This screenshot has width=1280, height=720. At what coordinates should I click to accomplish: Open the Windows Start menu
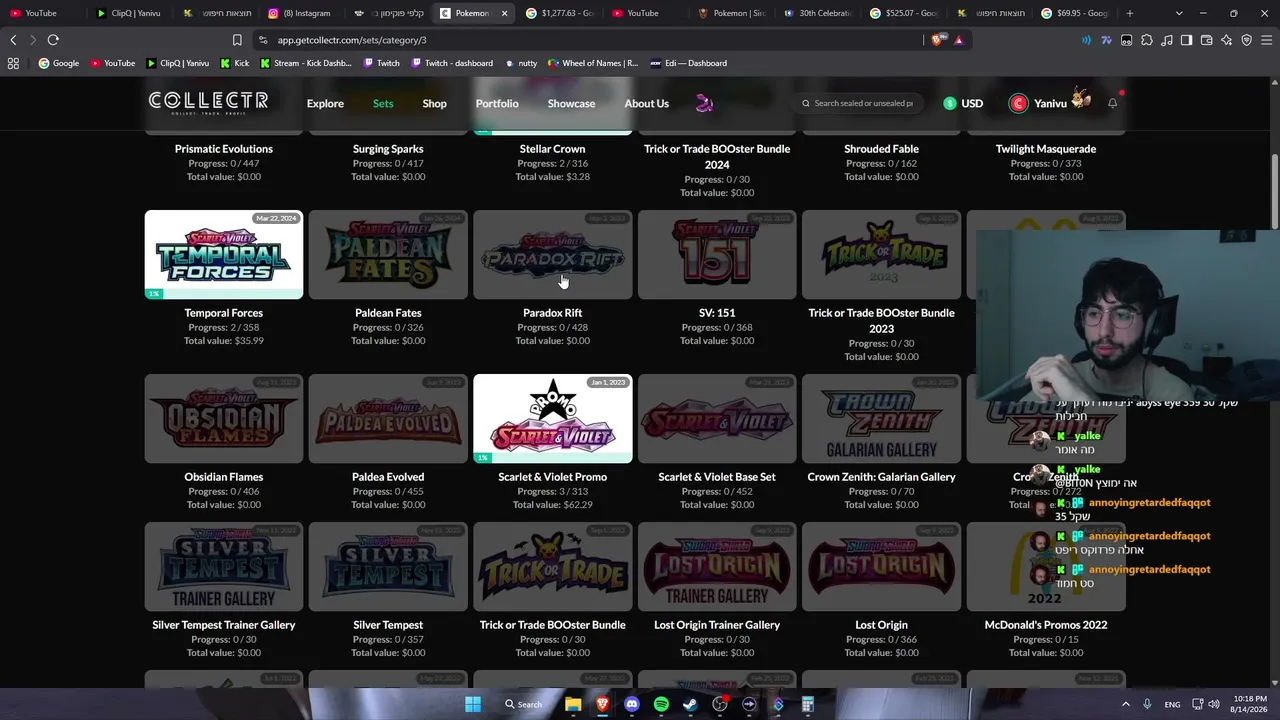pos(473,704)
